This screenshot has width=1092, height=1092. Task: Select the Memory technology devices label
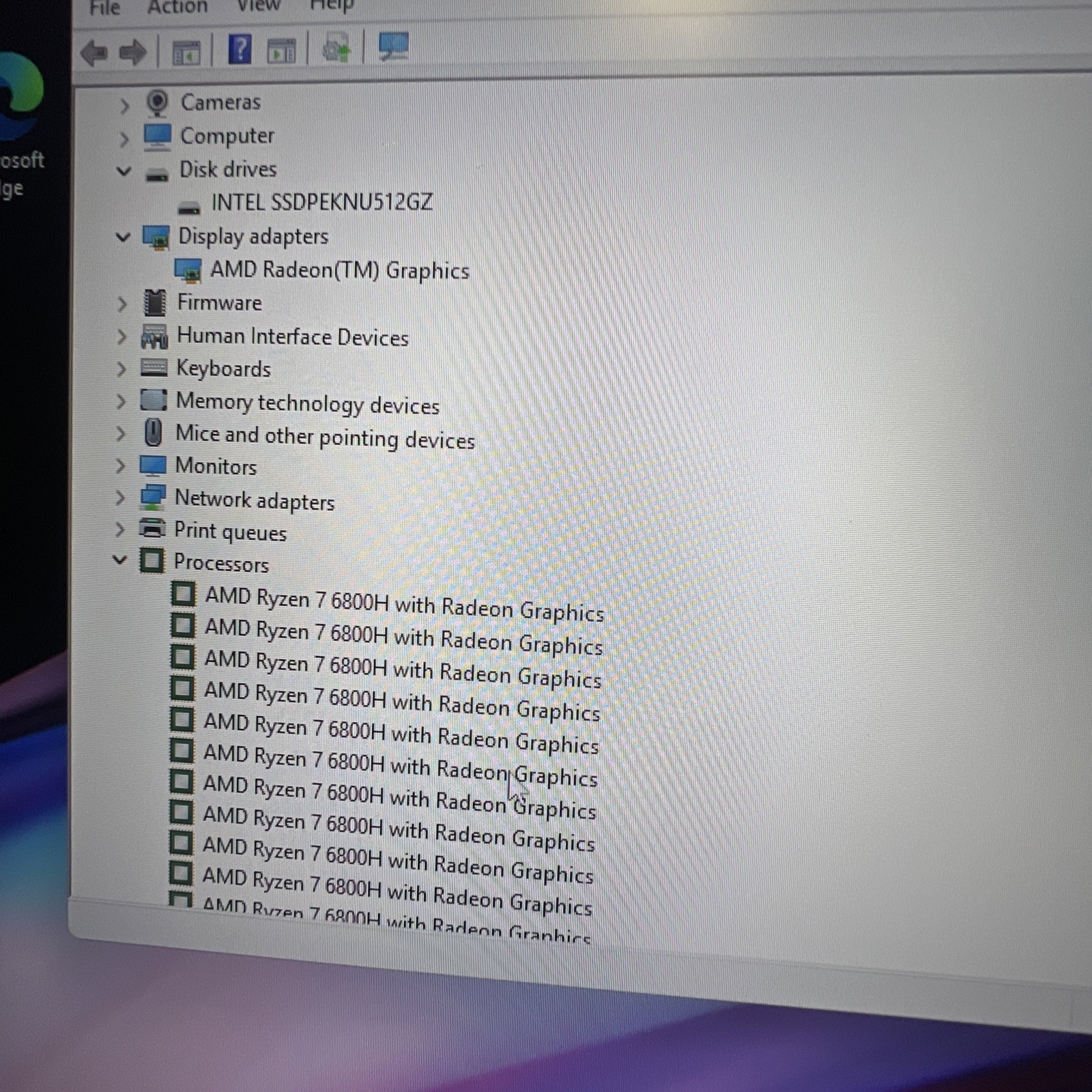[x=308, y=404]
